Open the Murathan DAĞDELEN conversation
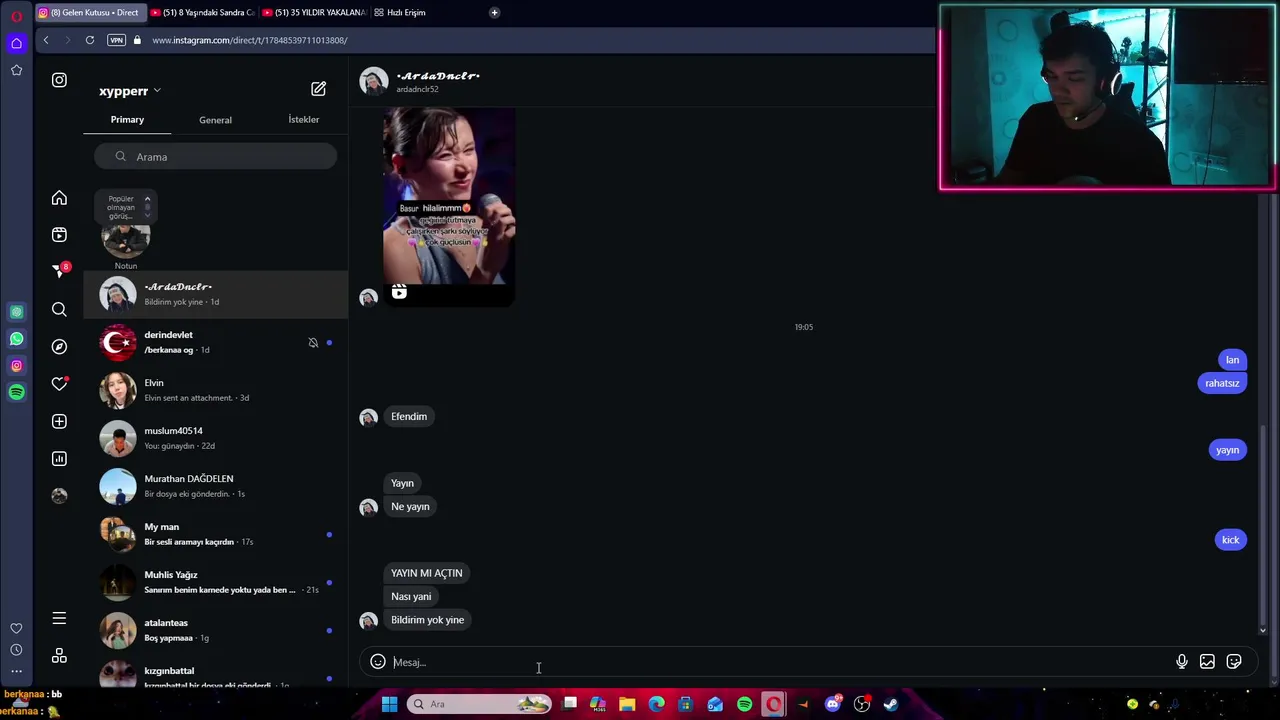 click(216, 486)
